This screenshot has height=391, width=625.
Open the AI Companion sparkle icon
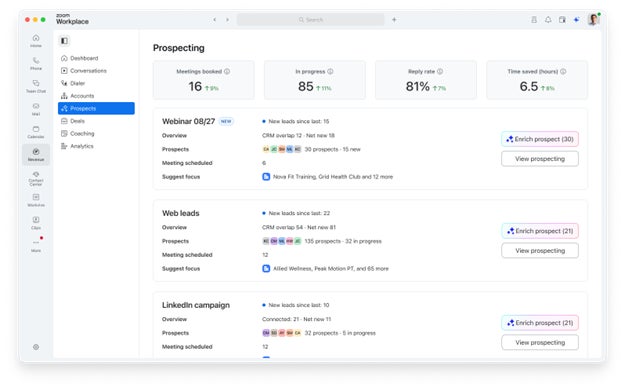[576, 20]
